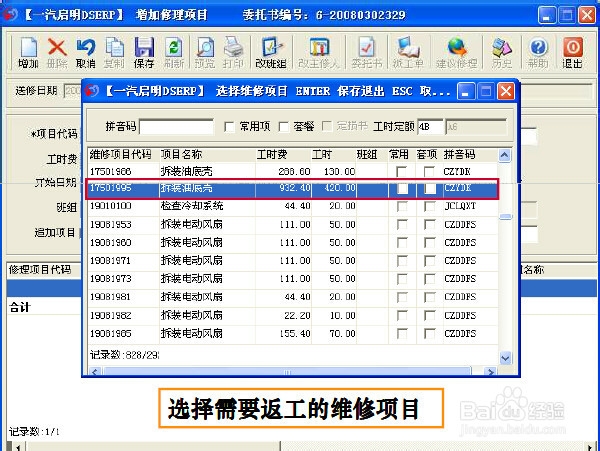
Task: Minimize the 增加修理项目 main window
Action: coord(547,15)
